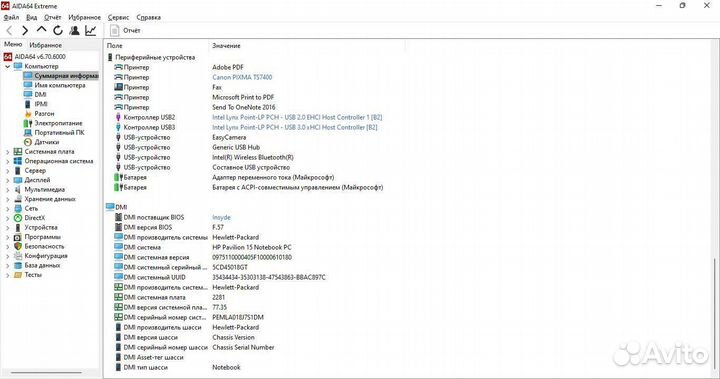Select the Датчики tree item
The height and width of the screenshot is (379, 720).
click(41, 142)
